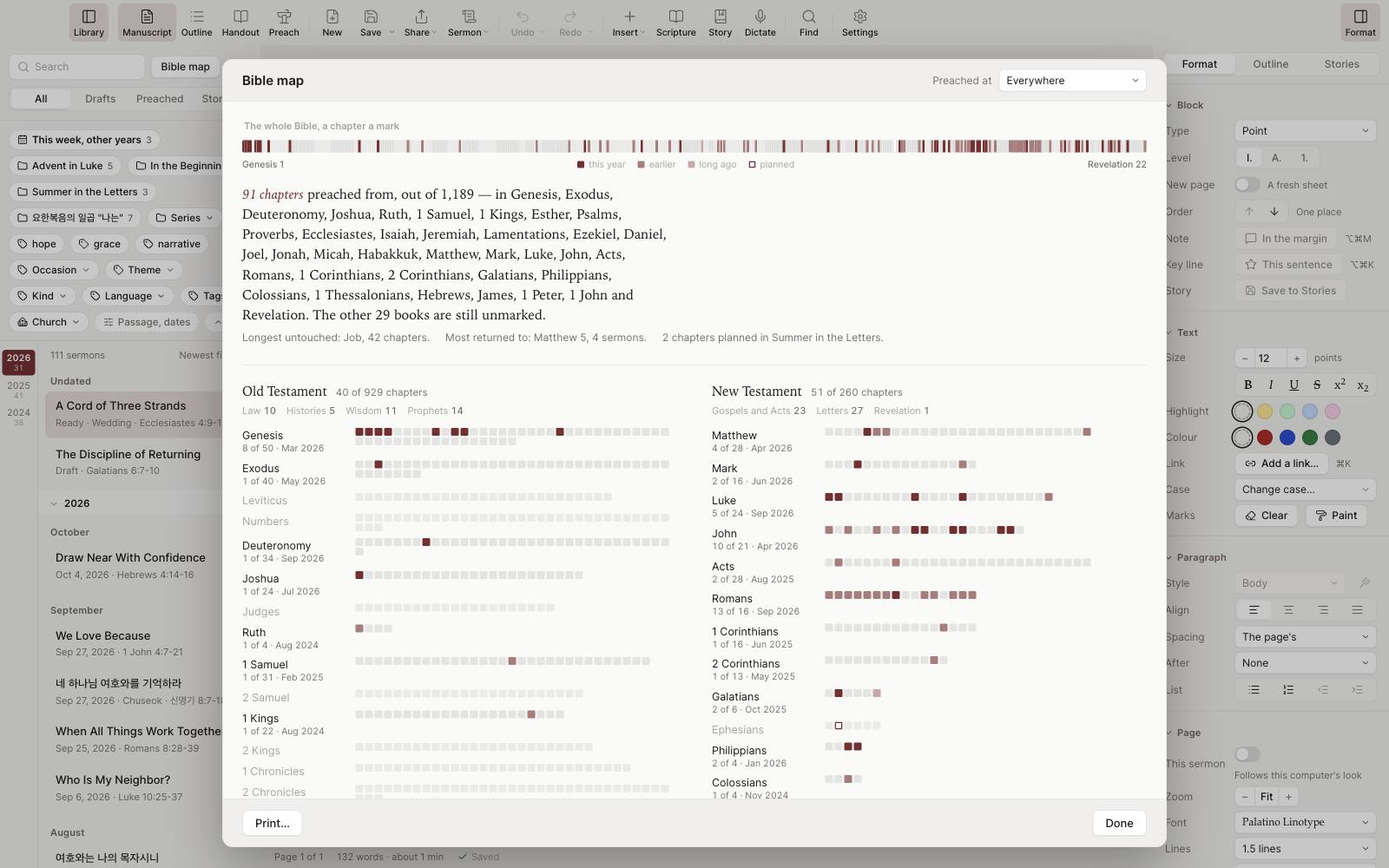Click the Bible map button
Viewport: 1389px width, 868px height.
point(185,67)
